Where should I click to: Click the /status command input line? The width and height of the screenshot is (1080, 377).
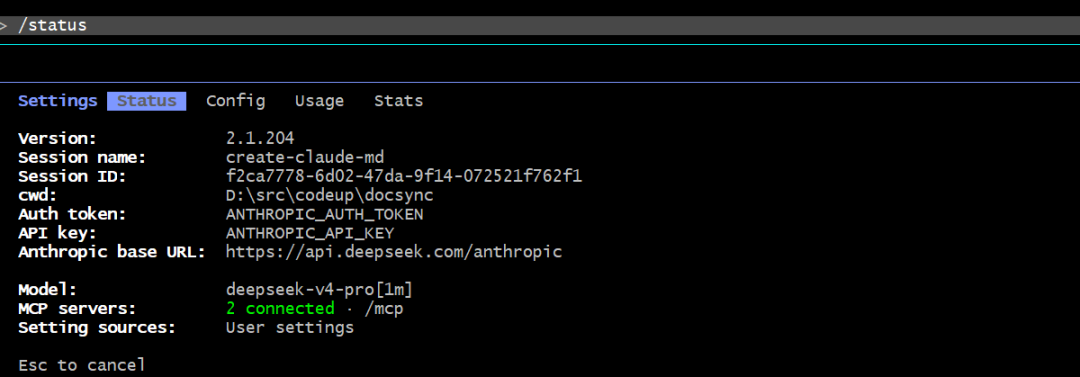click(540, 26)
